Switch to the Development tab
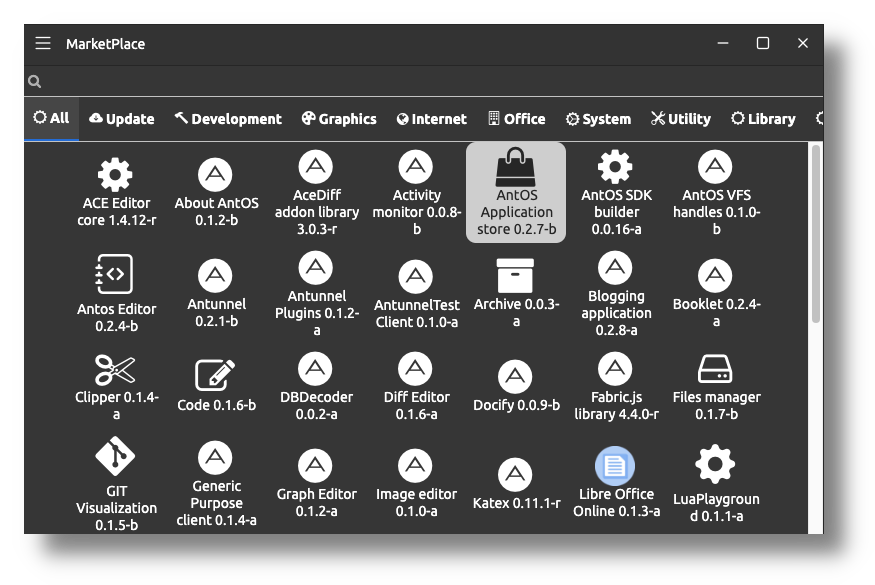The width and height of the screenshot is (875, 585). (x=228, y=119)
